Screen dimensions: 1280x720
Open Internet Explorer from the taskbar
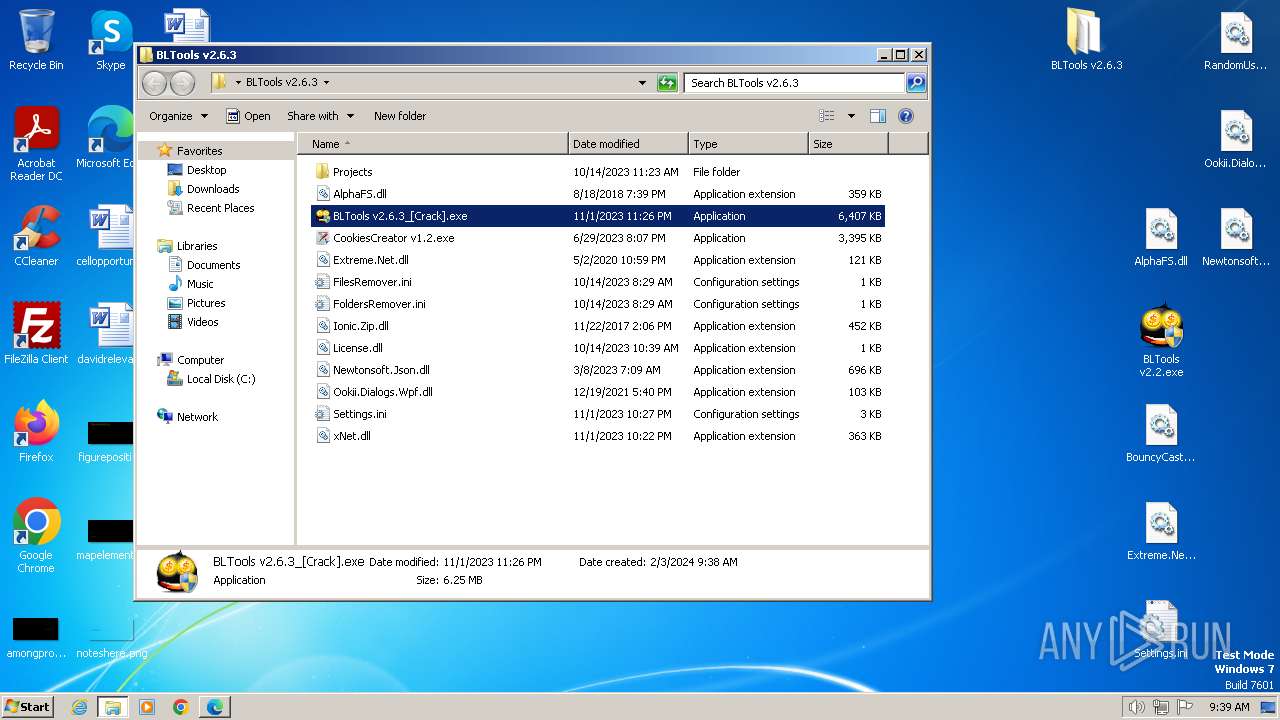click(x=79, y=707)
